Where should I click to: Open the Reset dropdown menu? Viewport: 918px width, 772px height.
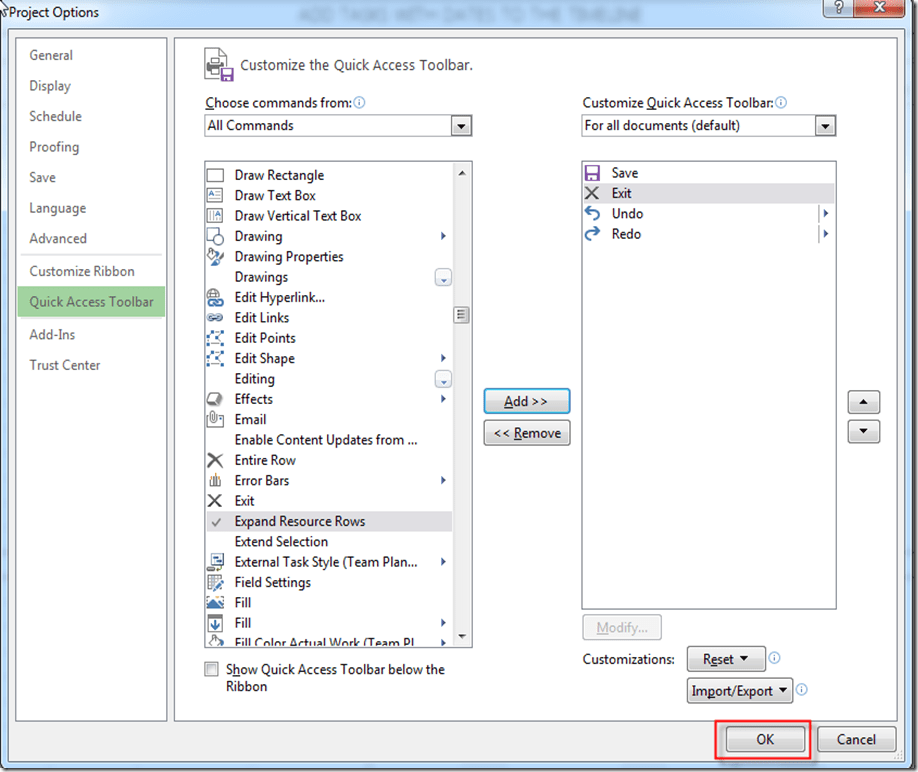click(x=726, y=658)
